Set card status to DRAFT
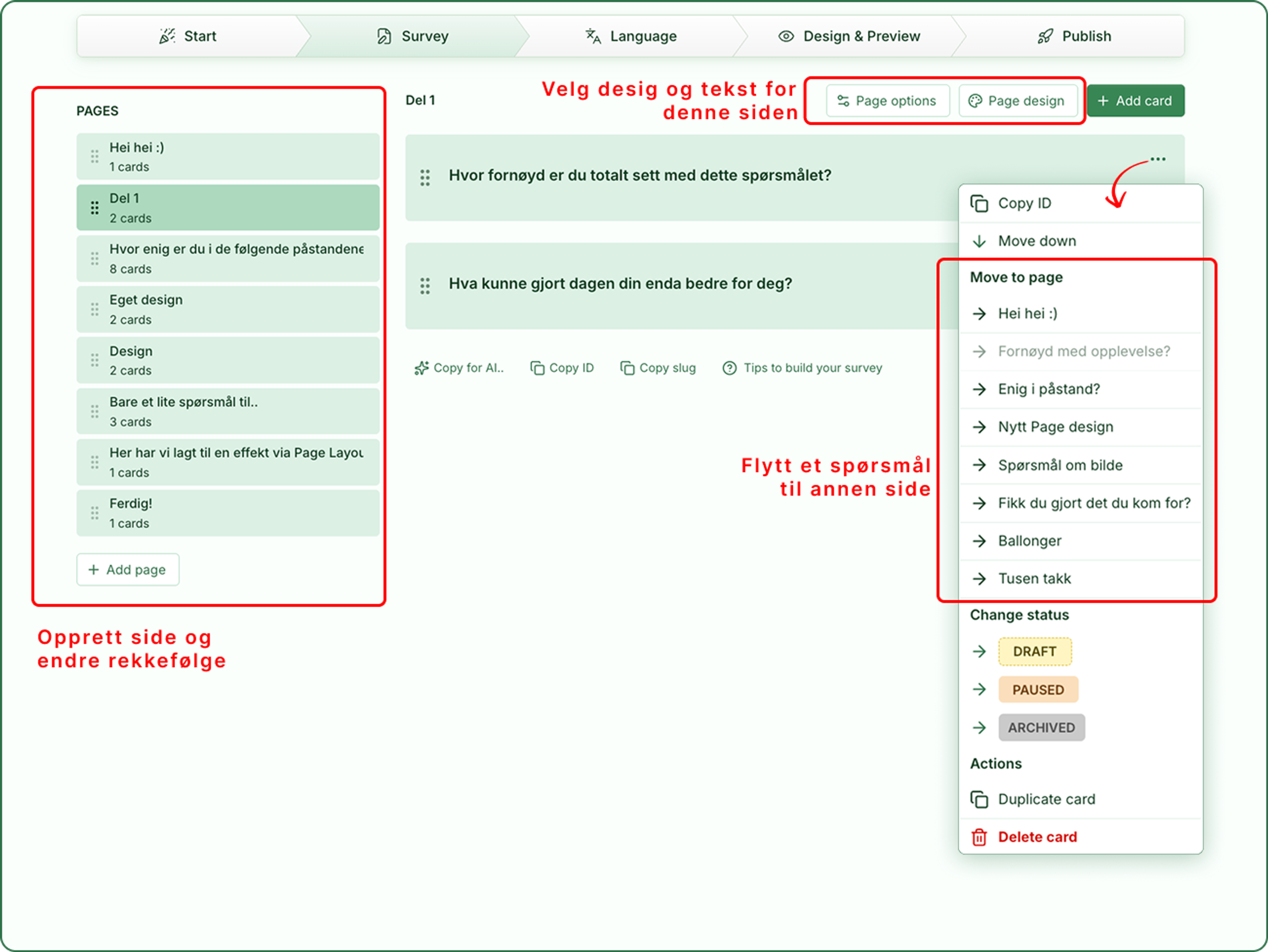 (1035, 652)
